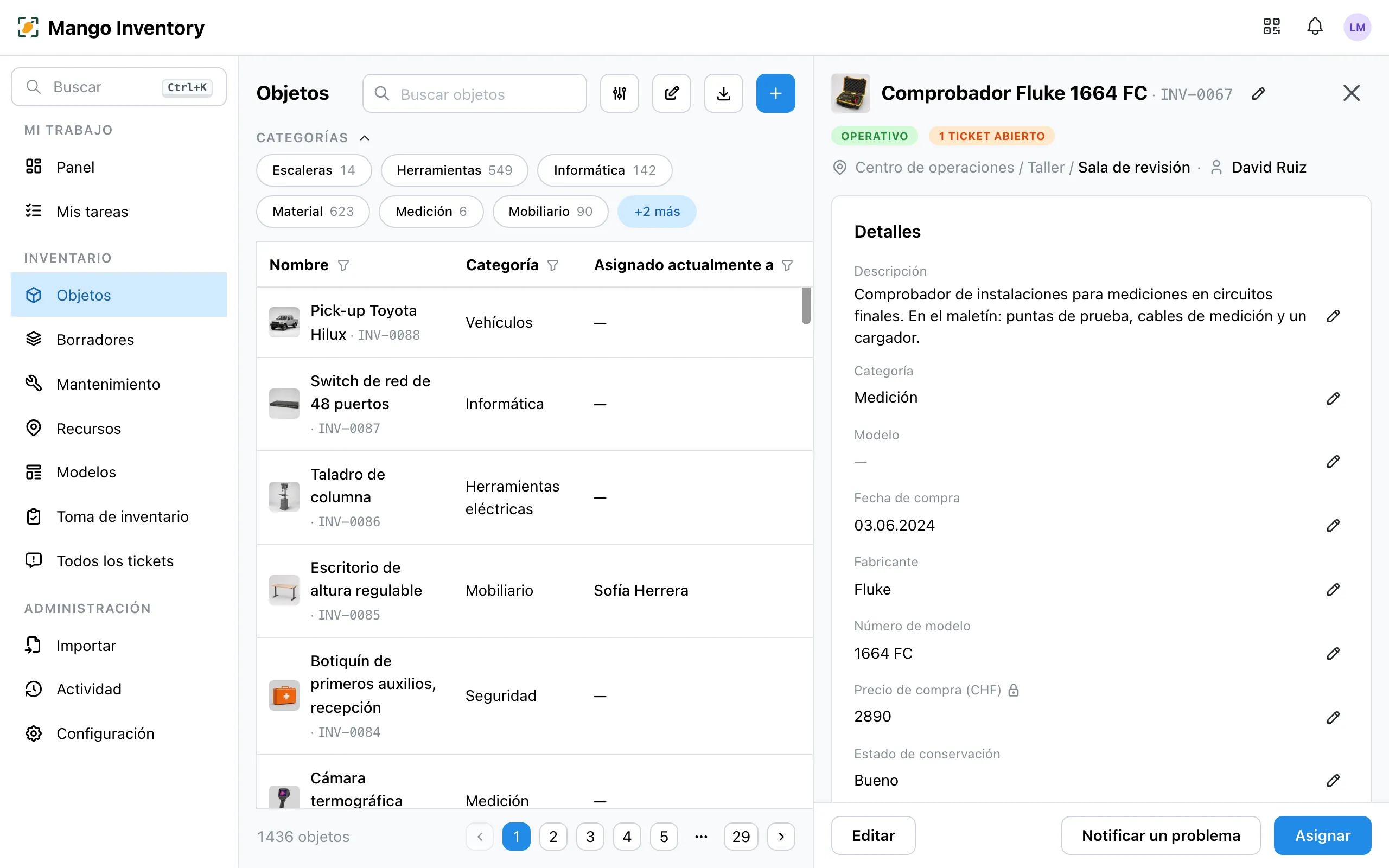Open Todos los tickets in sidebar
The width and height of the screenshot is (1389, 868).
coord(119,561)
